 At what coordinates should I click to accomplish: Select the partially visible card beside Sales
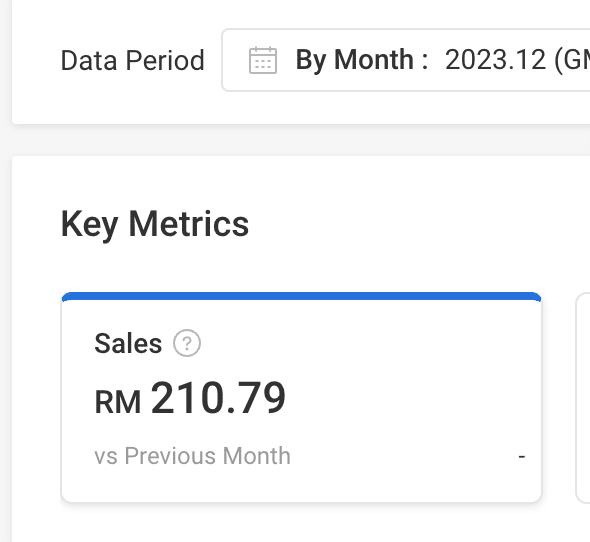point(583,397)
